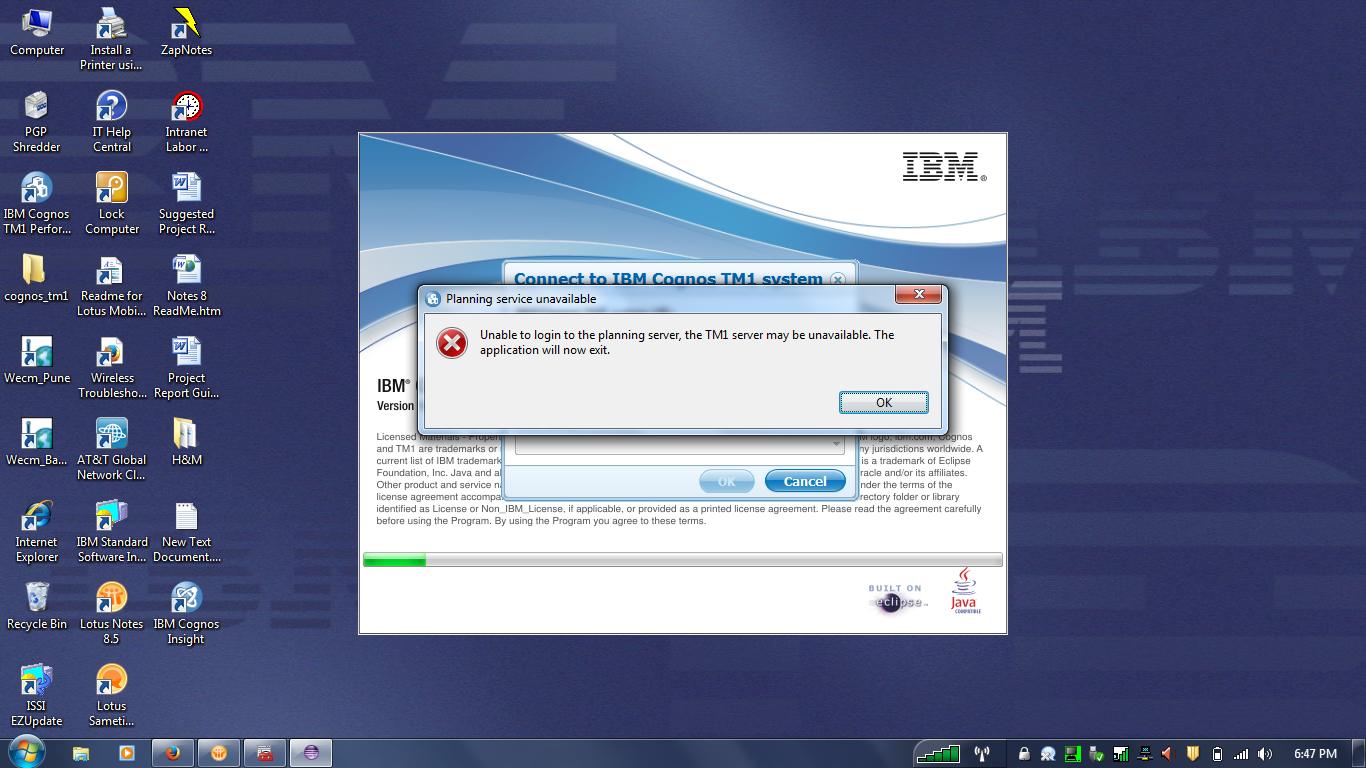The image size is (1366, 768).
Task: Select the Notes 8 ReadMe.htm file
Action: [186, 285]
